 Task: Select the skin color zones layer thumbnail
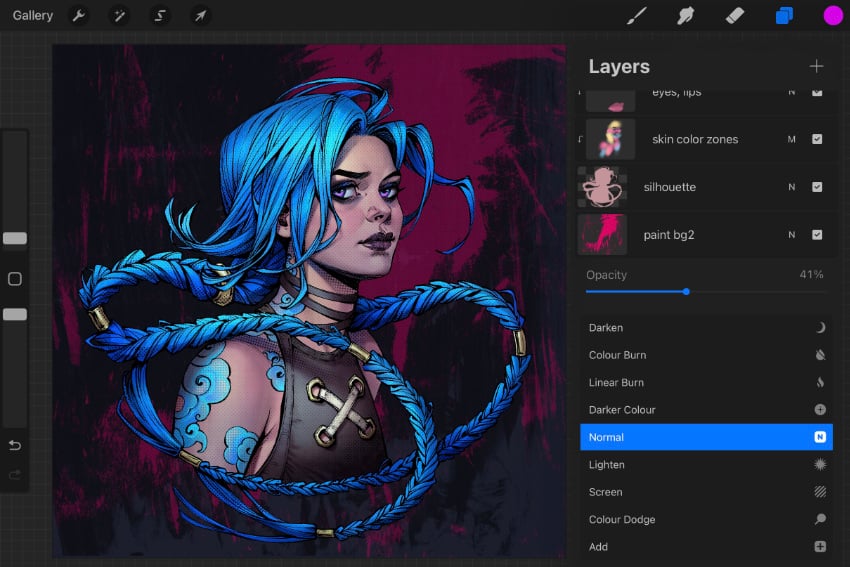tap(610, 139)
